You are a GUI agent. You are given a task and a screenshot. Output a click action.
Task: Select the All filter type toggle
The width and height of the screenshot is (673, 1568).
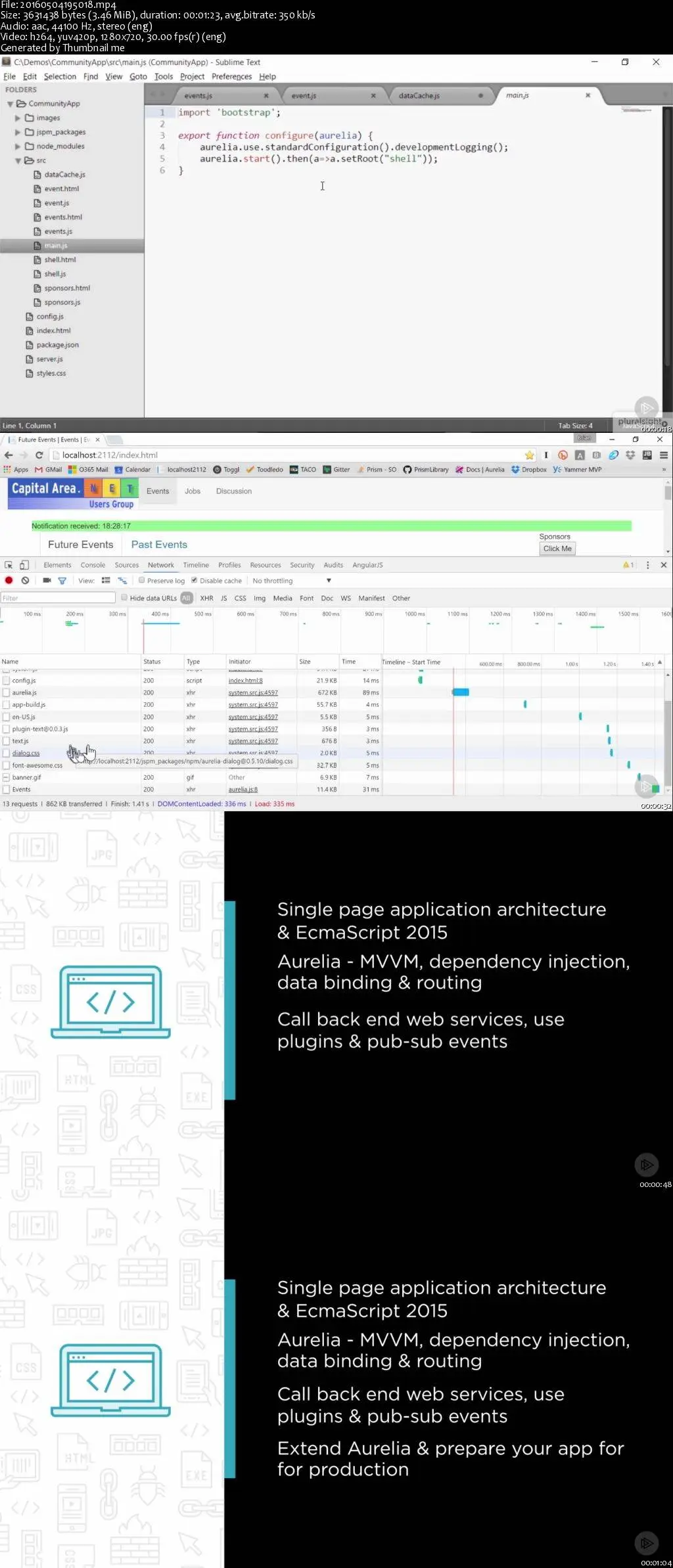(187, 598)
